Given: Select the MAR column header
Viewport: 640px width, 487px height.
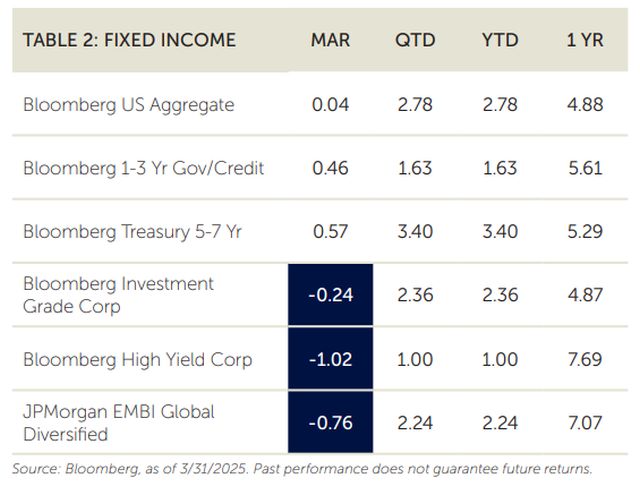Looking at the screenshot, I should pyautogui.click(x=330, y=40).
